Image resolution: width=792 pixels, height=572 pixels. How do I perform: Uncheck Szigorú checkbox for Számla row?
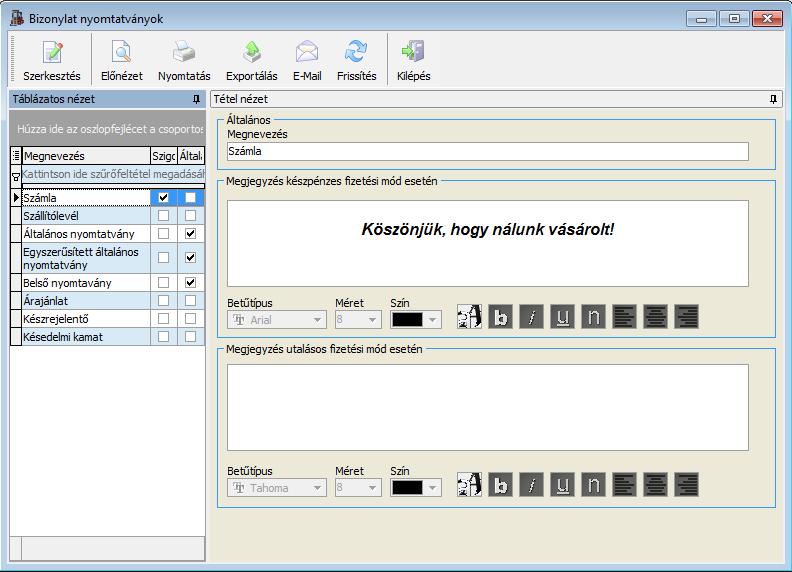coord(163,198)
